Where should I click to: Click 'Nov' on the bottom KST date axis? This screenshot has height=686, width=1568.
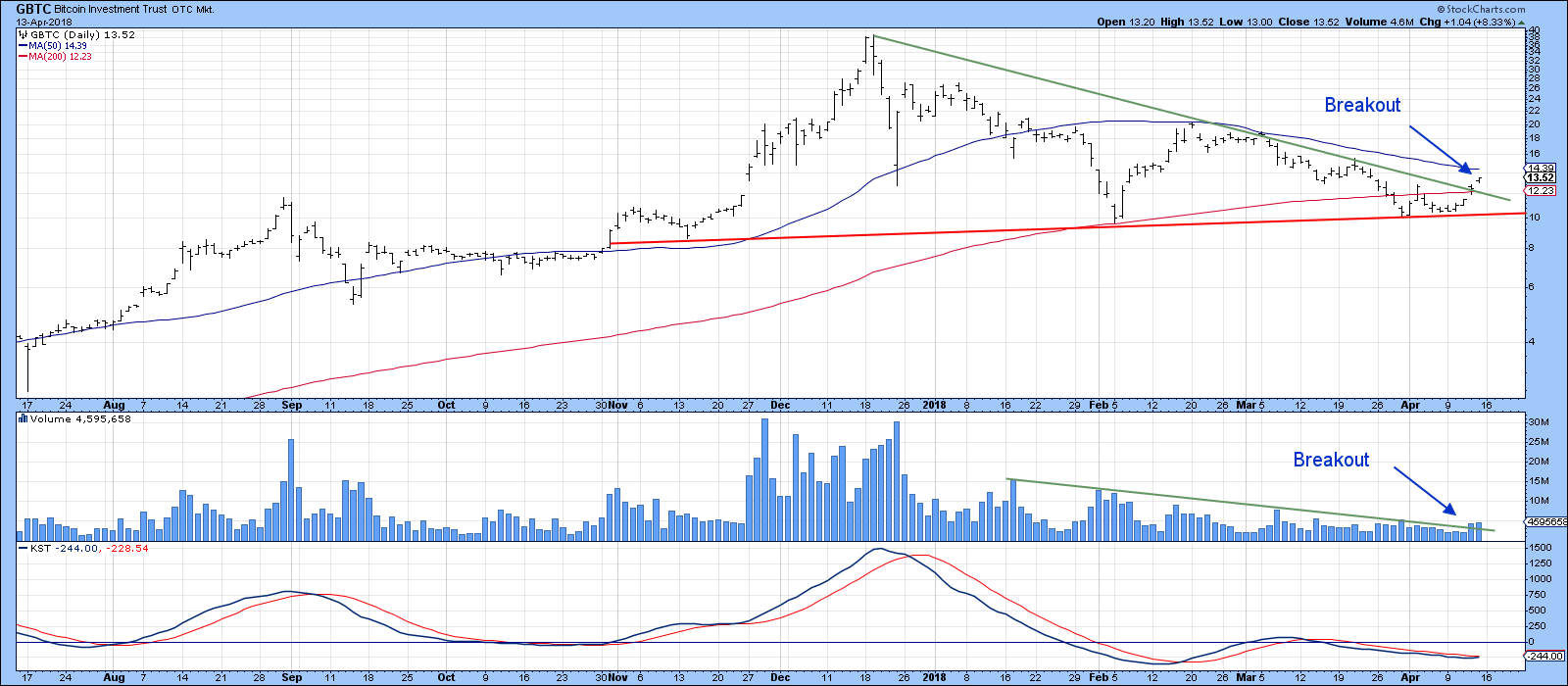pyautogui.click(x=618, y=678)
